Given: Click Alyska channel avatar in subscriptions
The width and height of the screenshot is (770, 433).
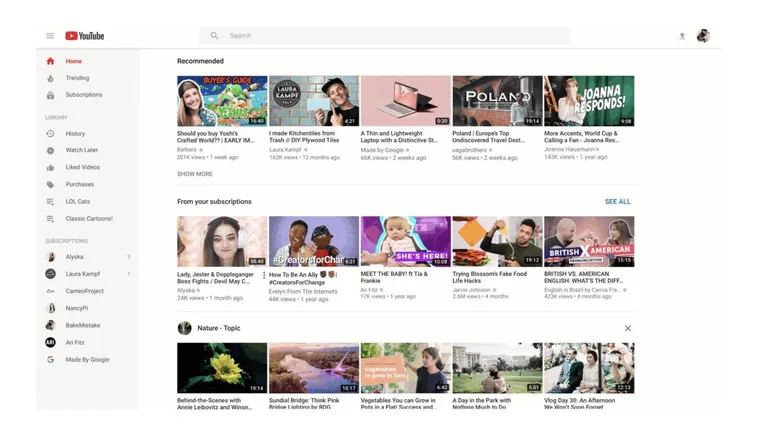Looking at the screenshot, I should coord(50,257).
